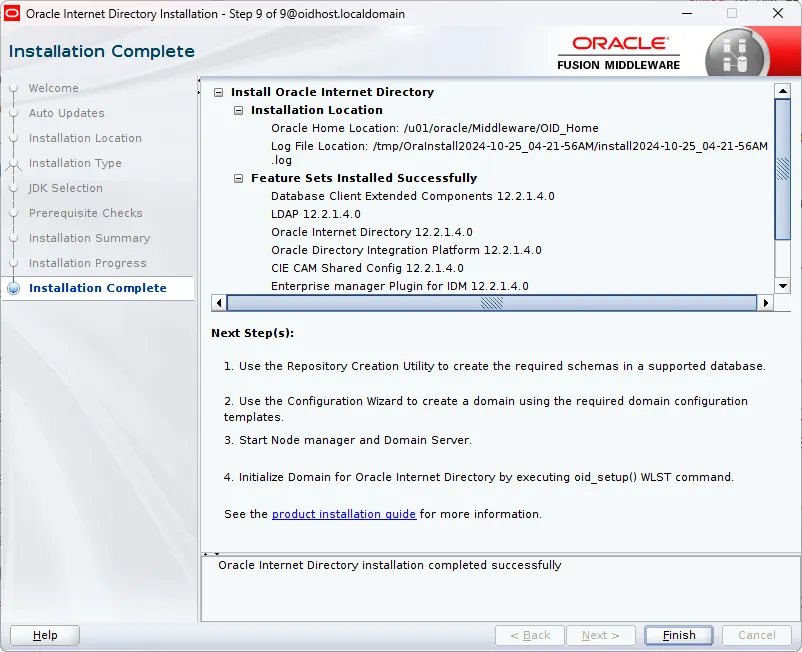Click the Installation Location heading in tree
802x652 pixels.
tap(317, 110)
